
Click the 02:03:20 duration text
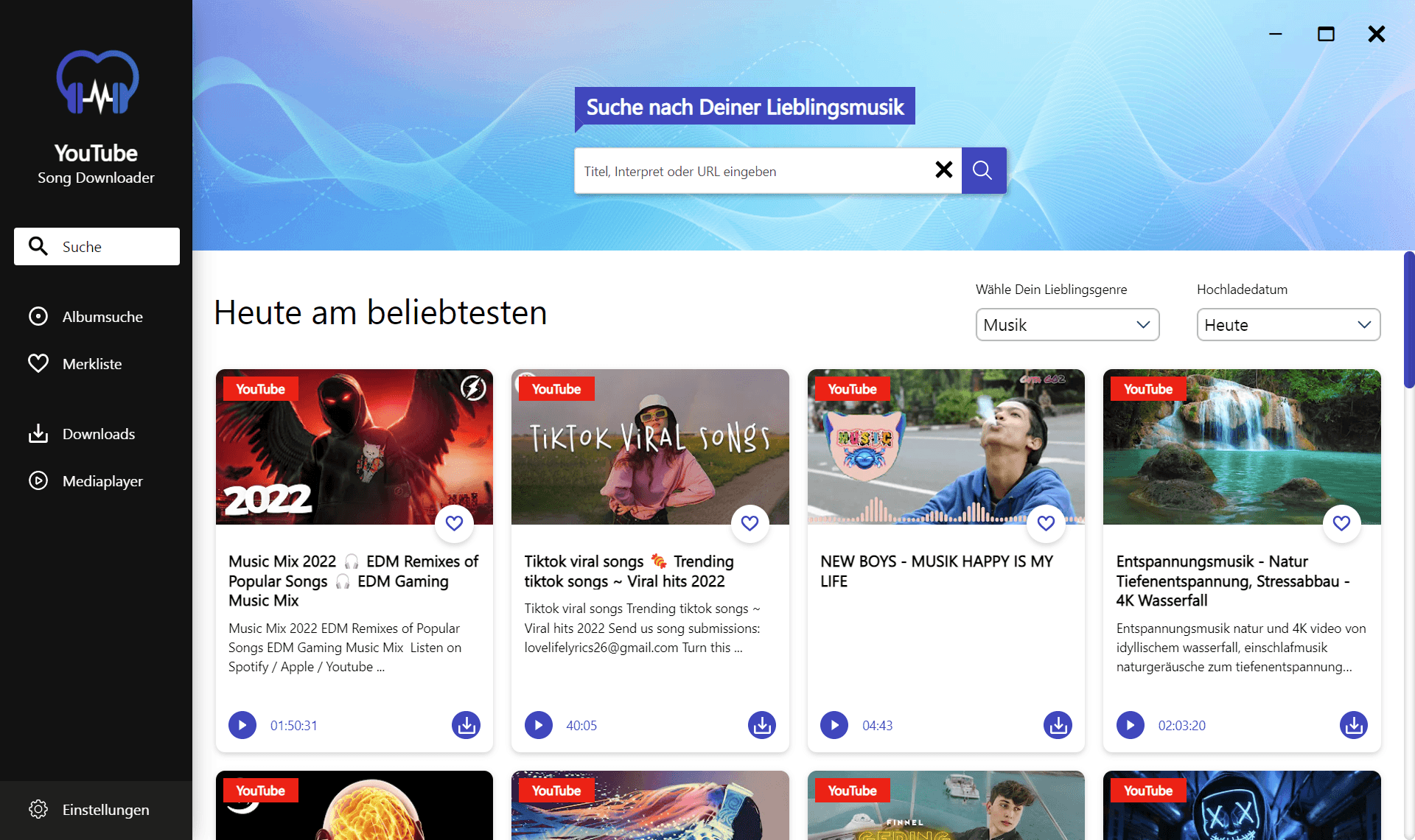pyautogui.click(x=1182, y=725)
